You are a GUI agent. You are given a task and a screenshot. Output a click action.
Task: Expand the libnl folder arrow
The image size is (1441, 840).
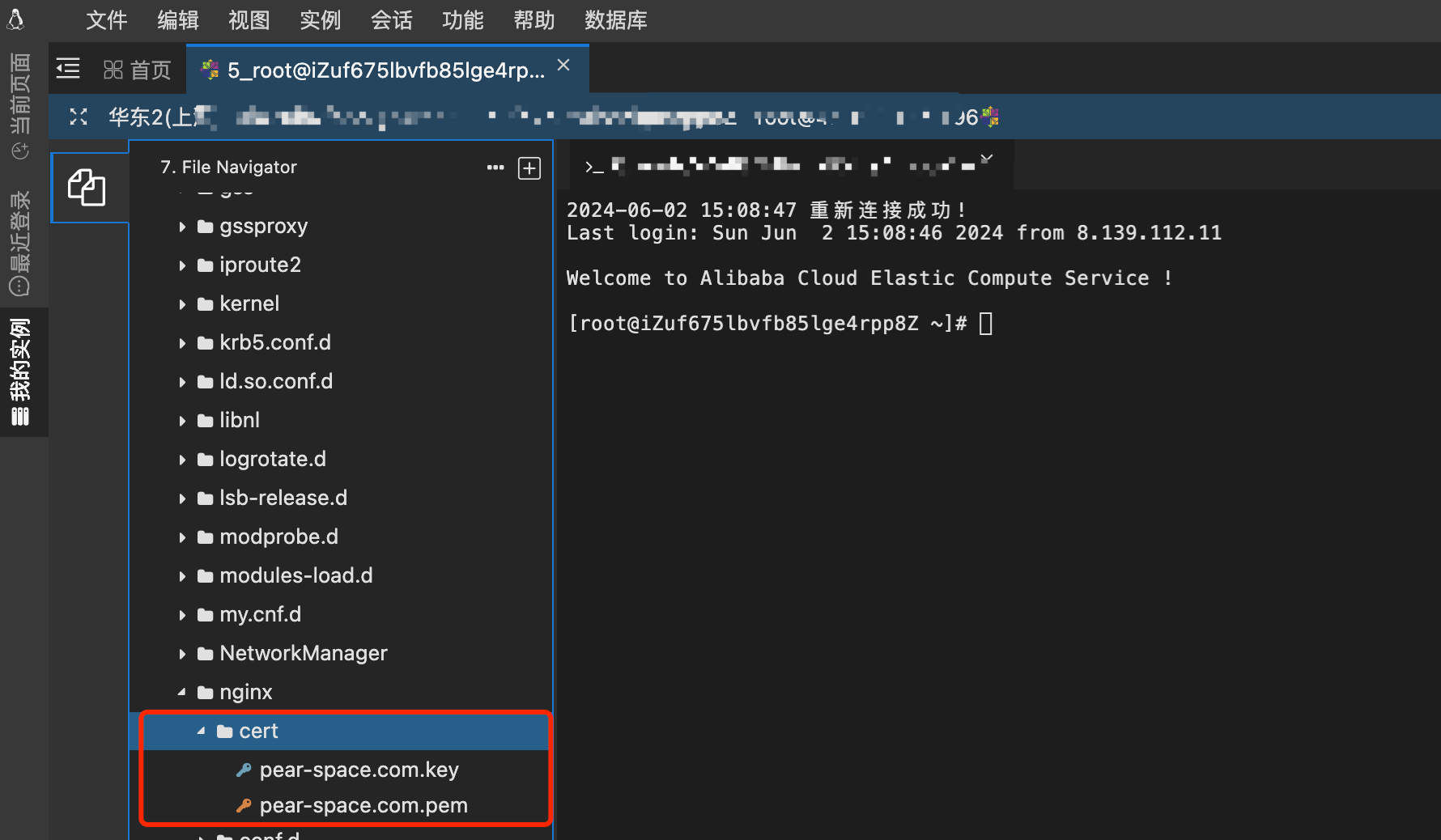pyautogui.click(x=182, y=421)
